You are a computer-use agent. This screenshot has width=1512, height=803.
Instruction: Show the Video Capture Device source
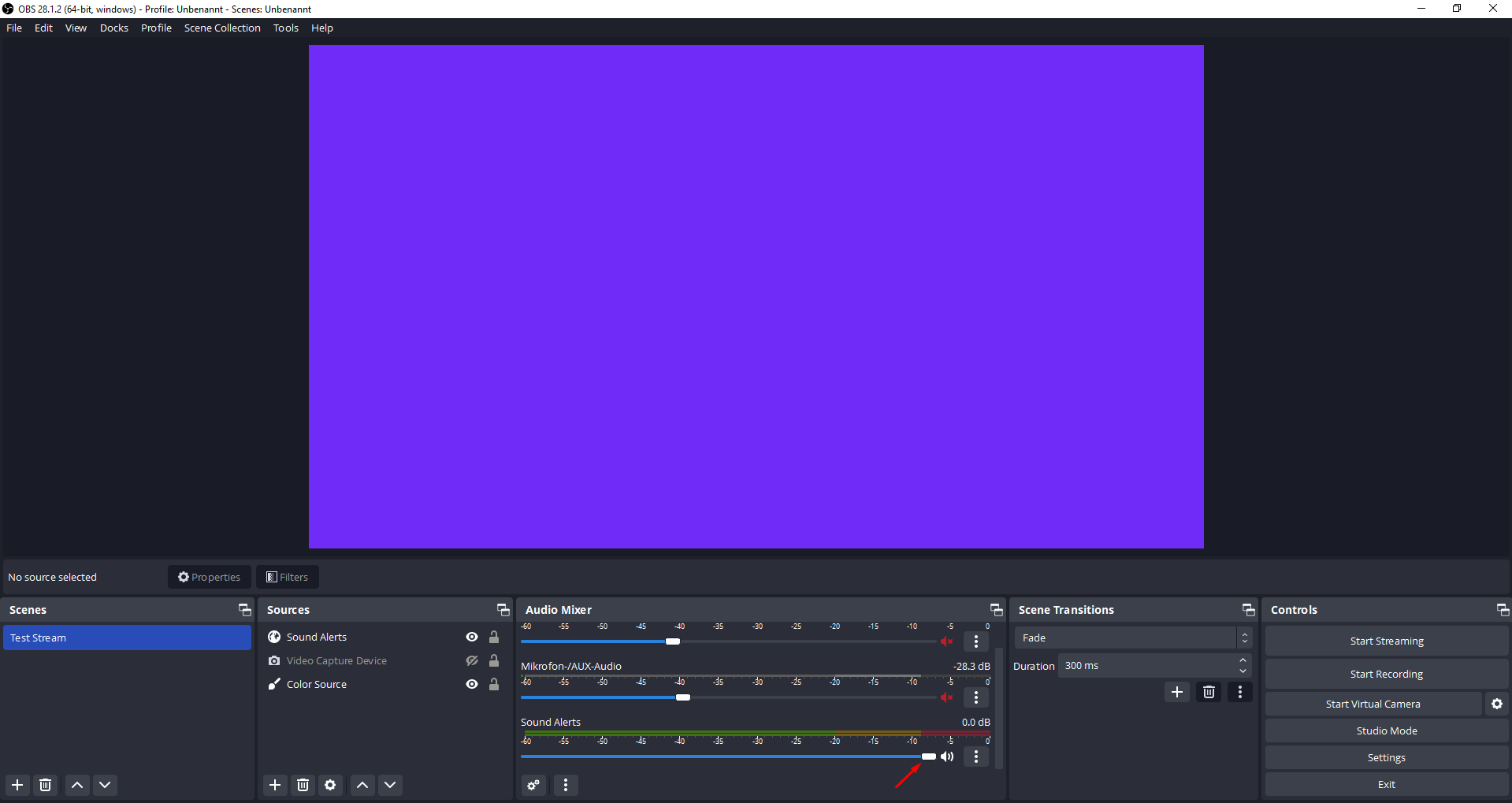472,660
